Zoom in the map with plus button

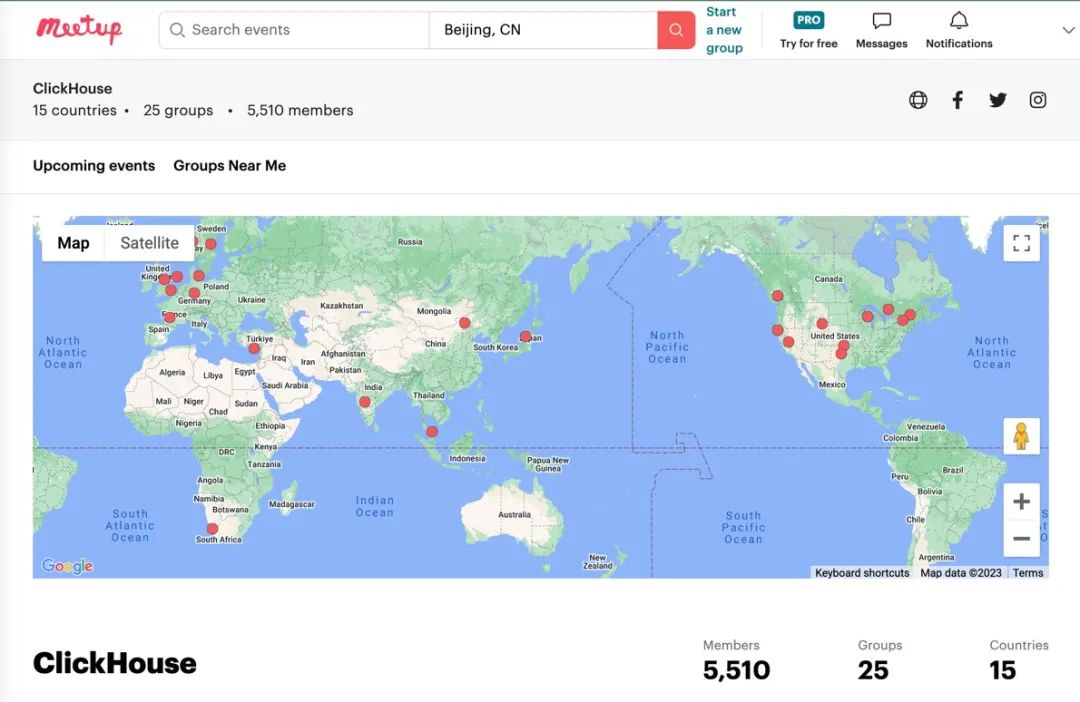(1021, 502)
